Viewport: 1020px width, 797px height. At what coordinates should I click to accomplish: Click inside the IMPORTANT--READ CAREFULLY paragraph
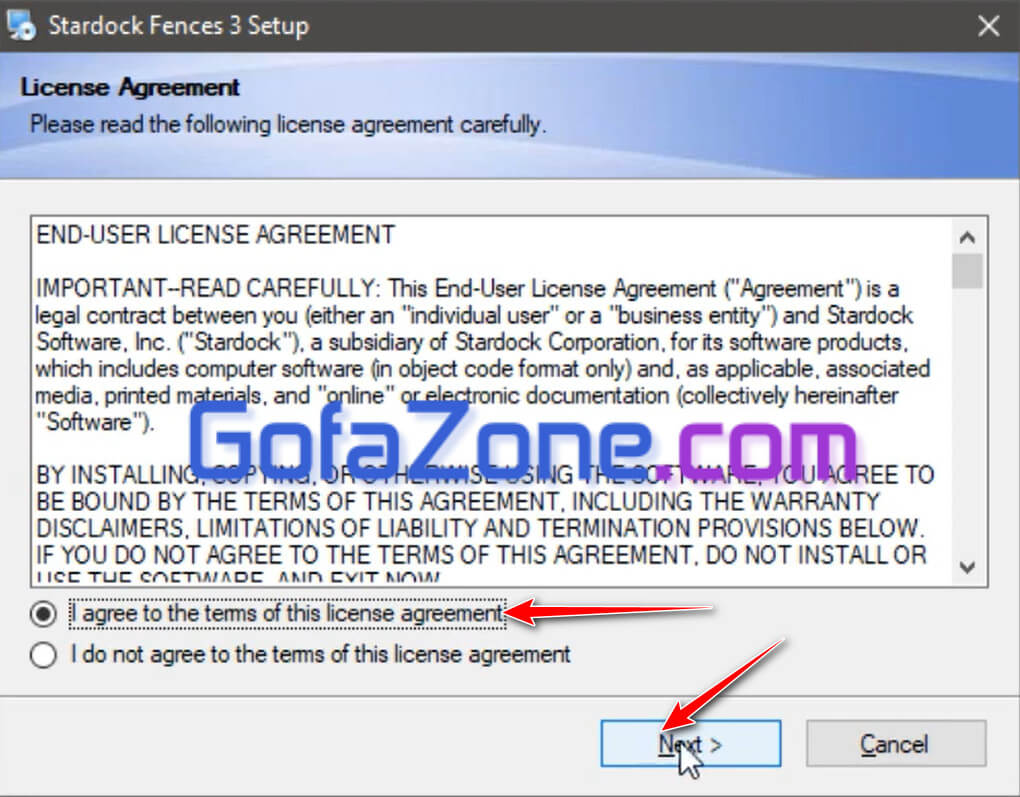point(482,355)
